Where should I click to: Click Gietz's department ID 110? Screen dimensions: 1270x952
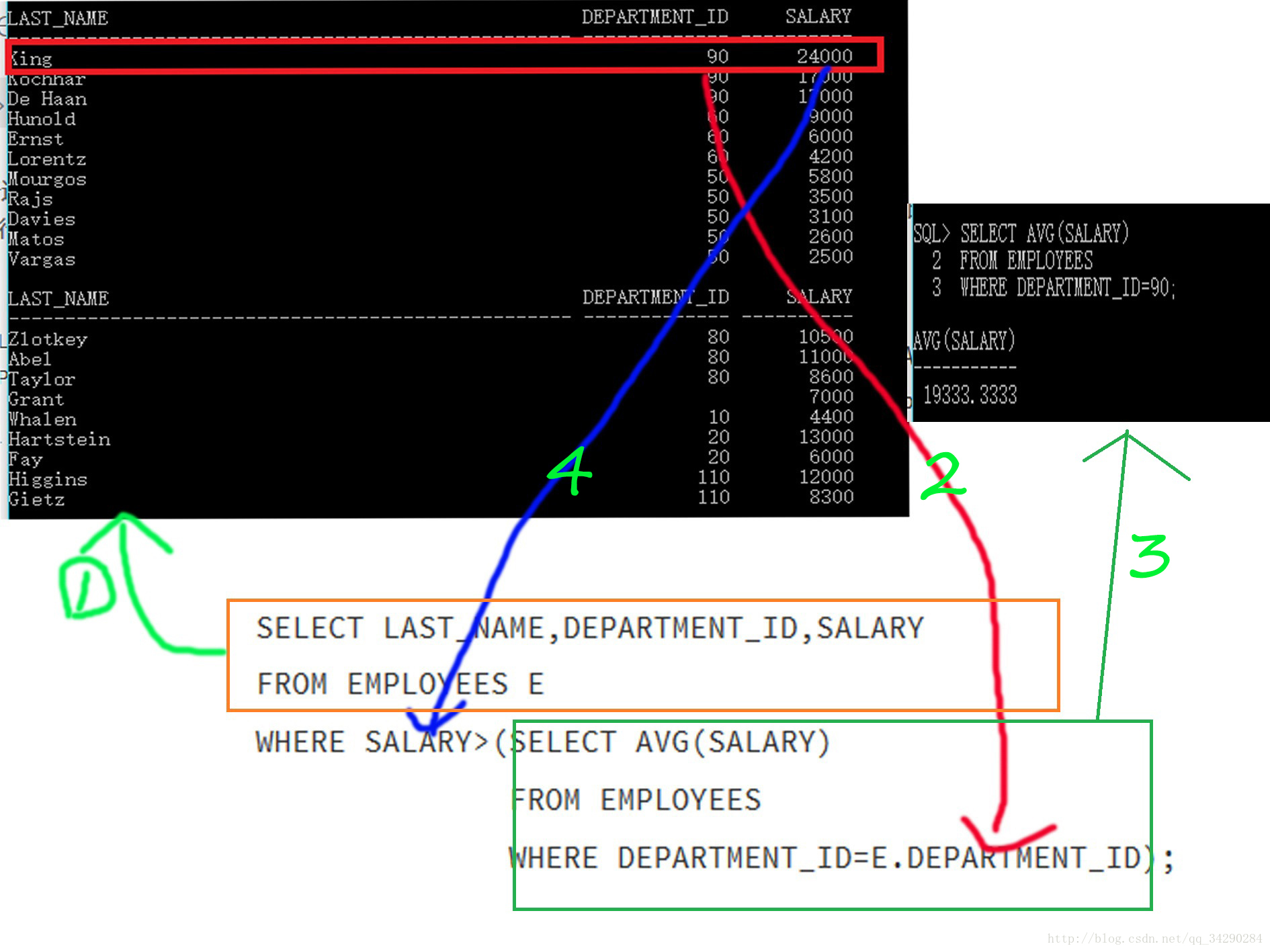pyautogui.click(x=714, y=498)
